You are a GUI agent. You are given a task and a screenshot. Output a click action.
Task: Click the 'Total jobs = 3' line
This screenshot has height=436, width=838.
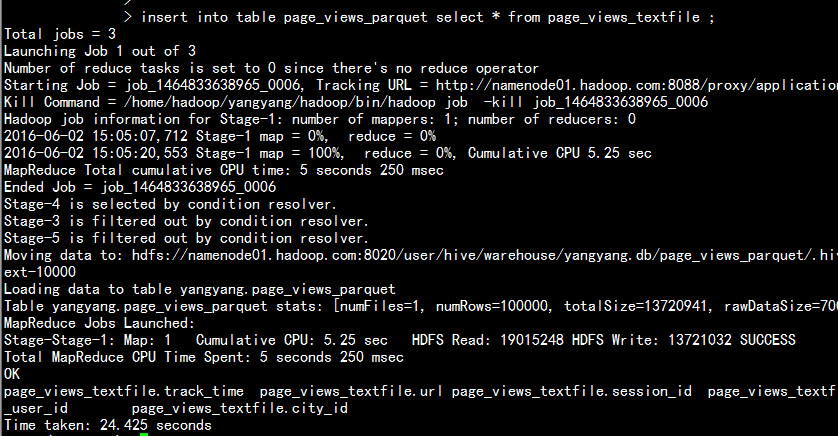60,34
